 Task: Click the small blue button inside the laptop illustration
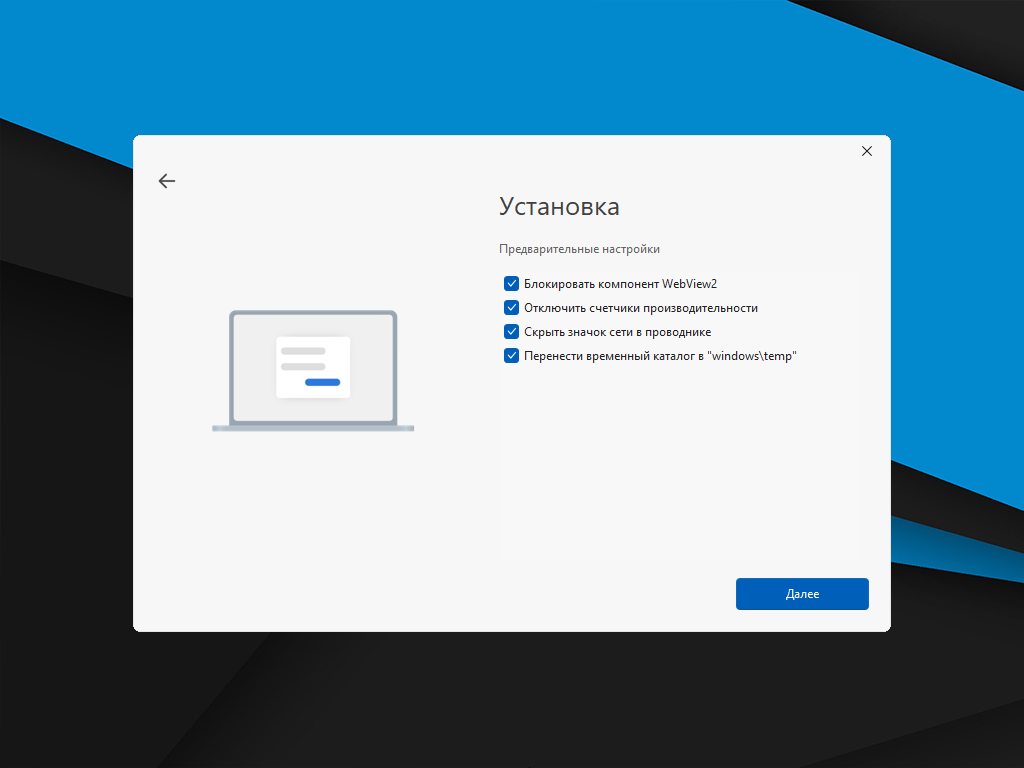pos(322,382)
